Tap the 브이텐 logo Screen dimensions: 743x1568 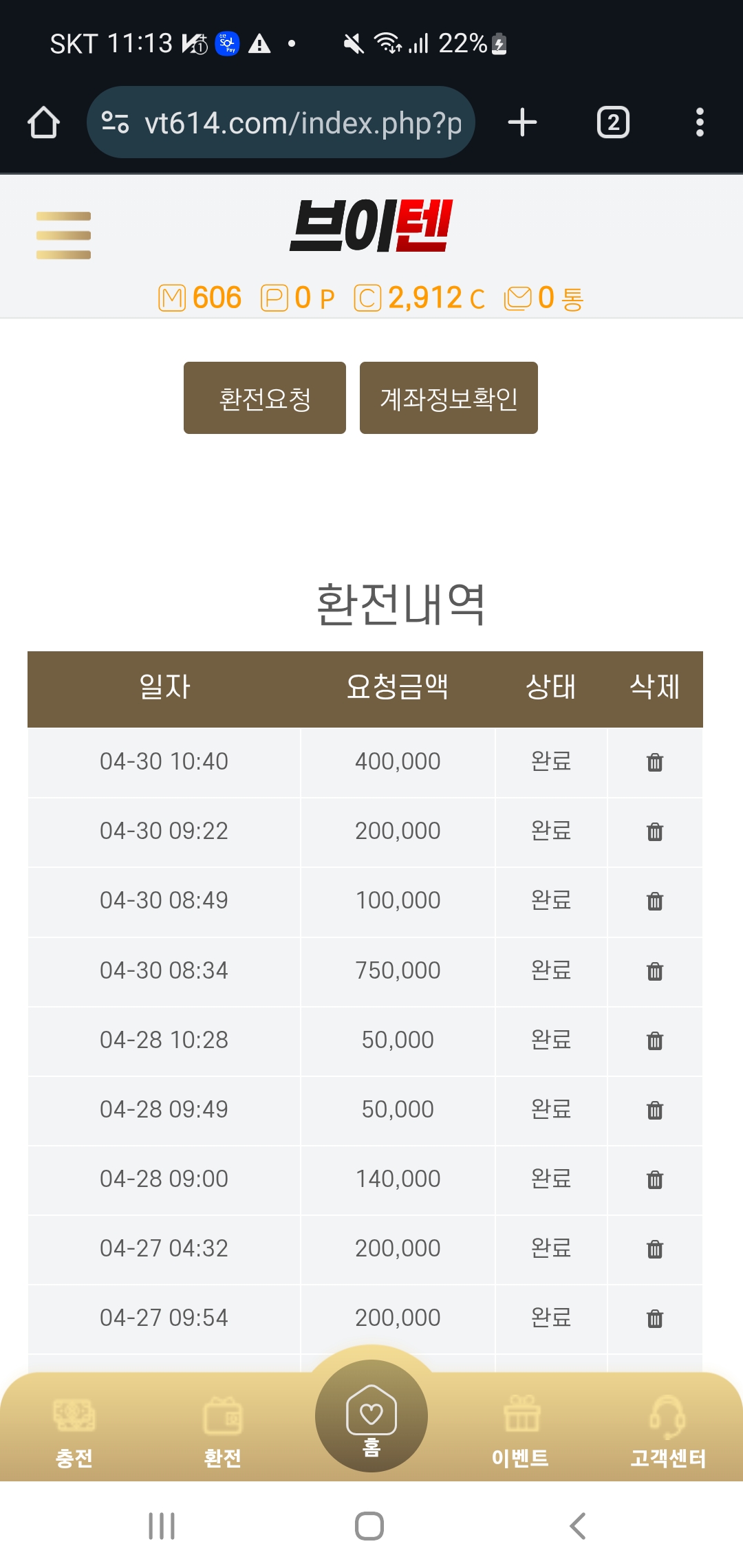pyautogui.click(x=371, y=226)
